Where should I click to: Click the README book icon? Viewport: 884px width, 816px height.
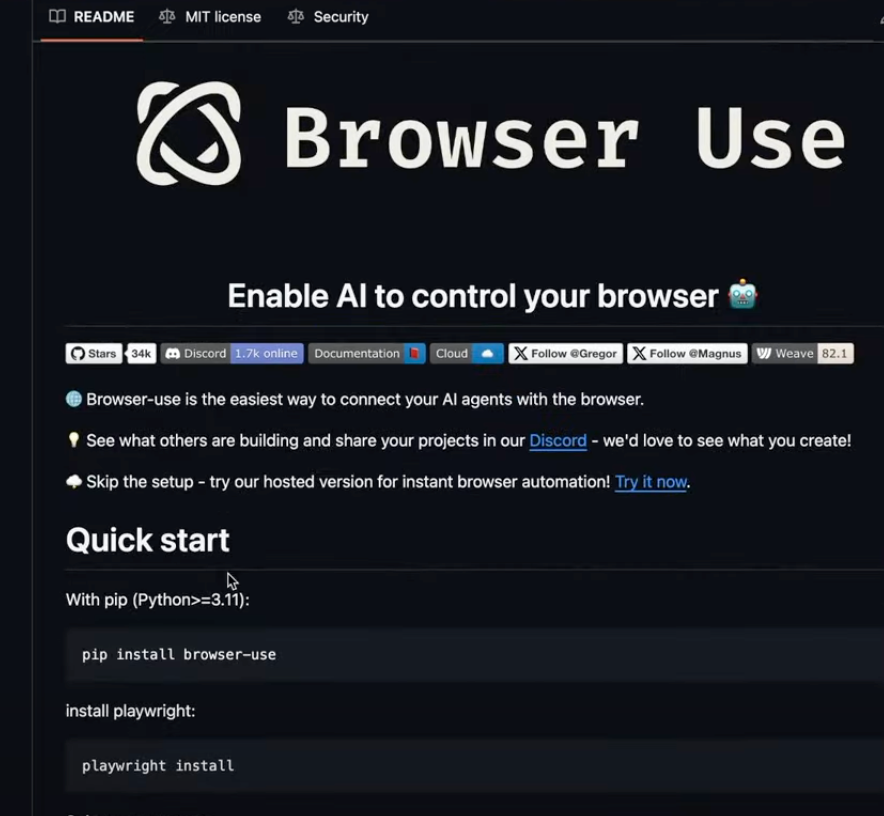pos(58,16)
